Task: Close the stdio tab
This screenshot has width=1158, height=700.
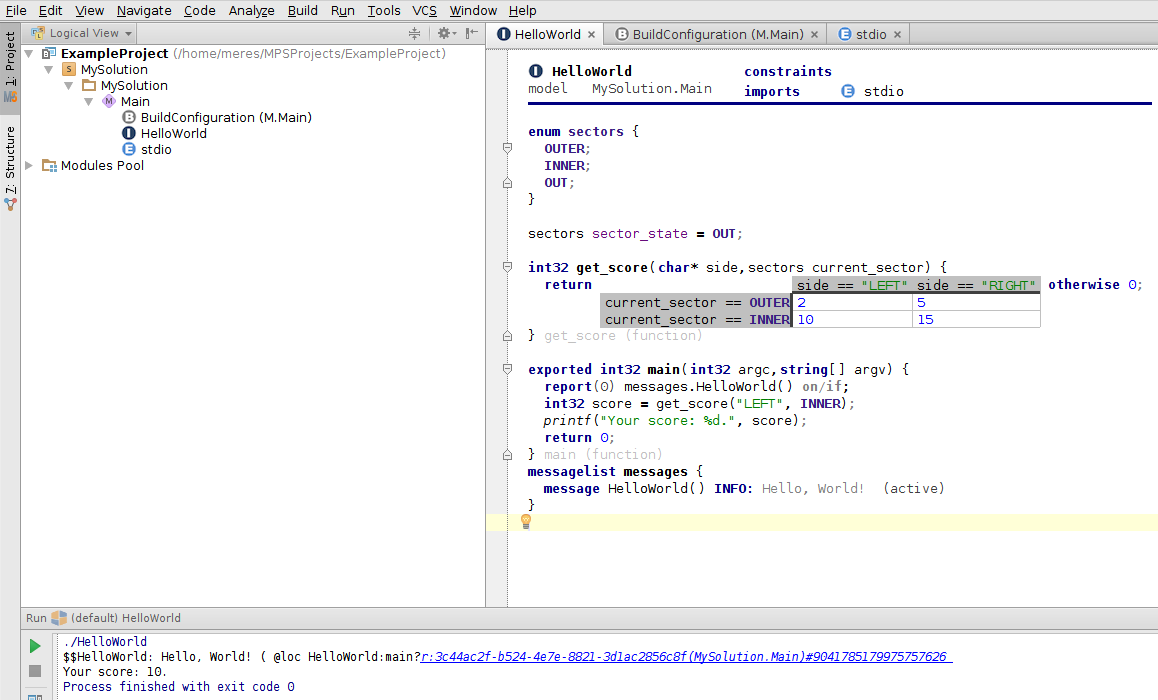Action: (x=897, y=35)
